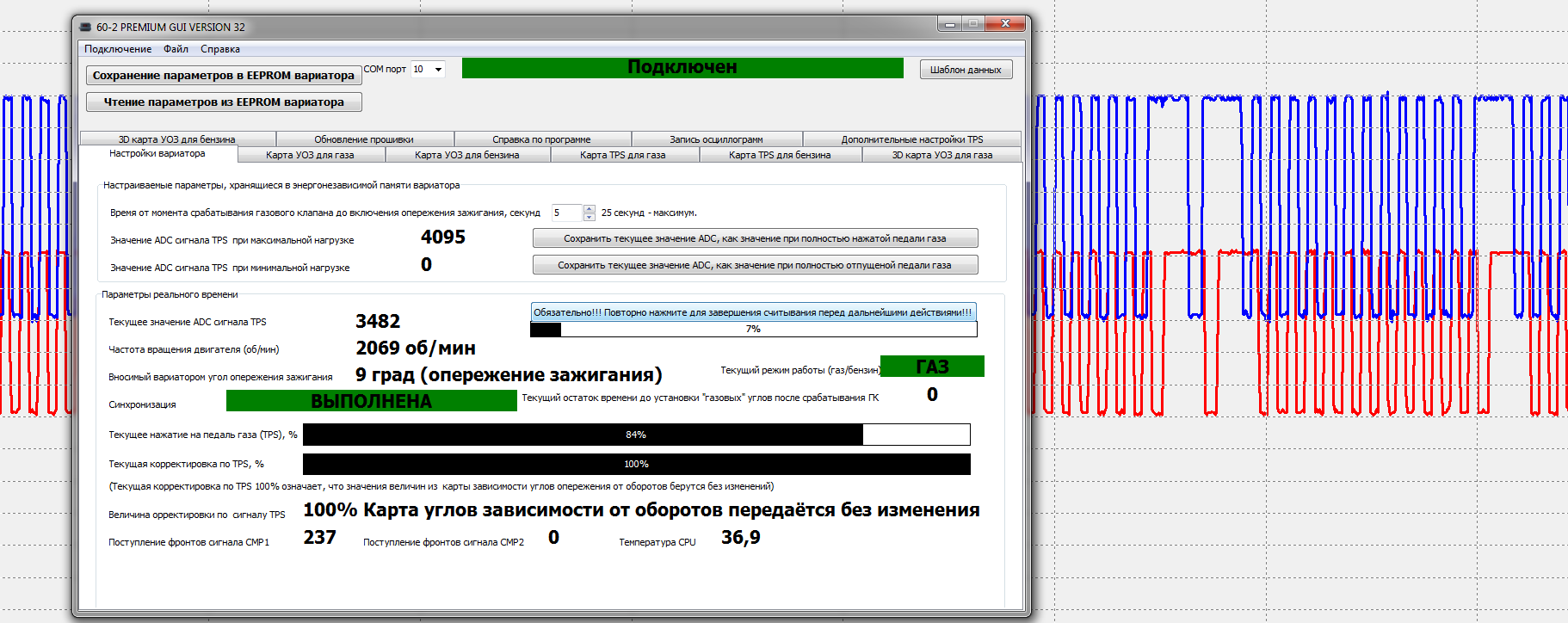1568x623 pixels.
Task: Click the seconds delay input field
Action: [567, 213]
